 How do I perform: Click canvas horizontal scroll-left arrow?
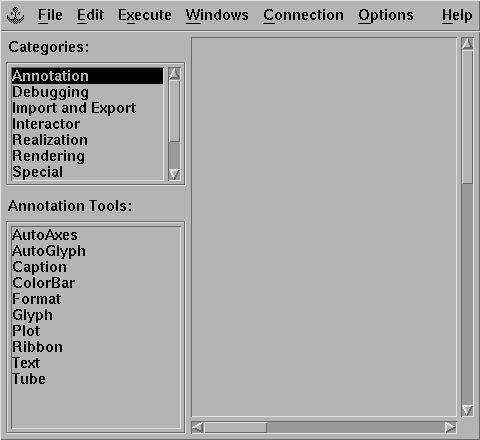point(198,427)
